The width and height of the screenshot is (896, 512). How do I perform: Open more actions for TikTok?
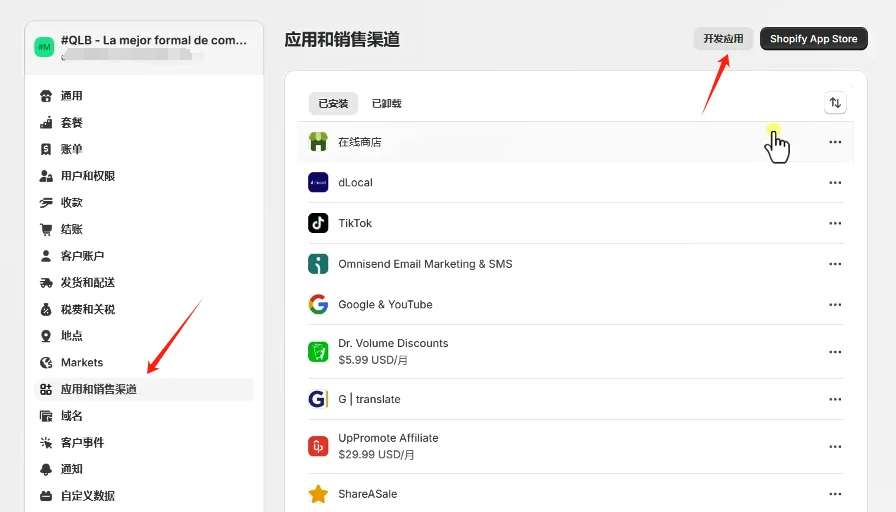pos(835,223)
